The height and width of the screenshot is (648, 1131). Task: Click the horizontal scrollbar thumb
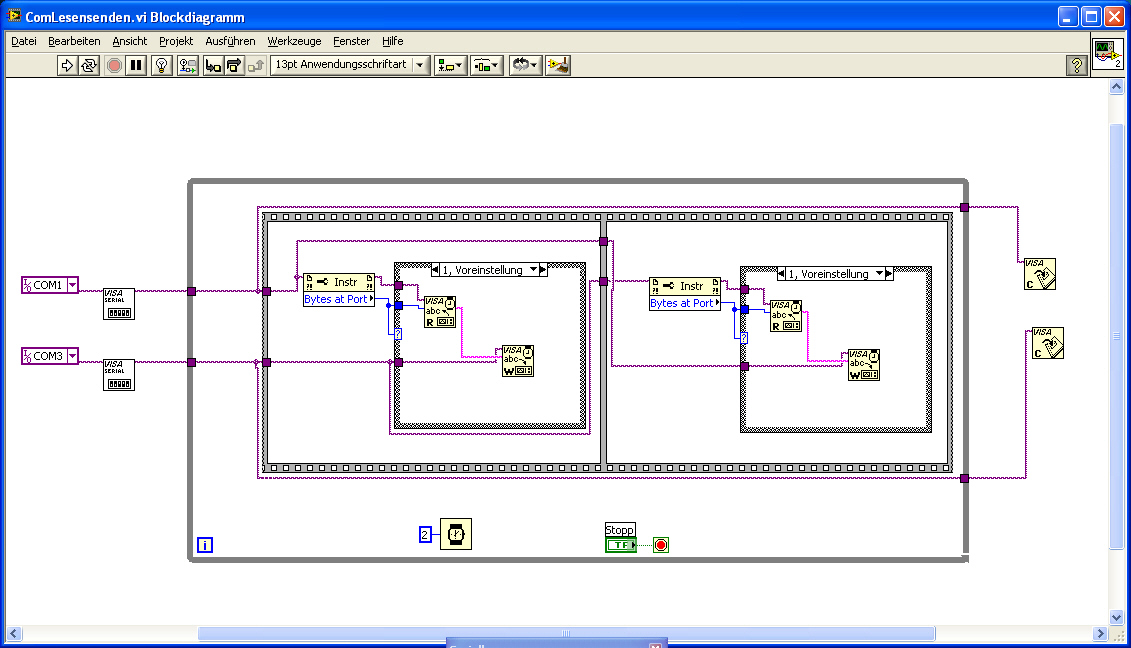pyautogui.click(x=566, y=634)
